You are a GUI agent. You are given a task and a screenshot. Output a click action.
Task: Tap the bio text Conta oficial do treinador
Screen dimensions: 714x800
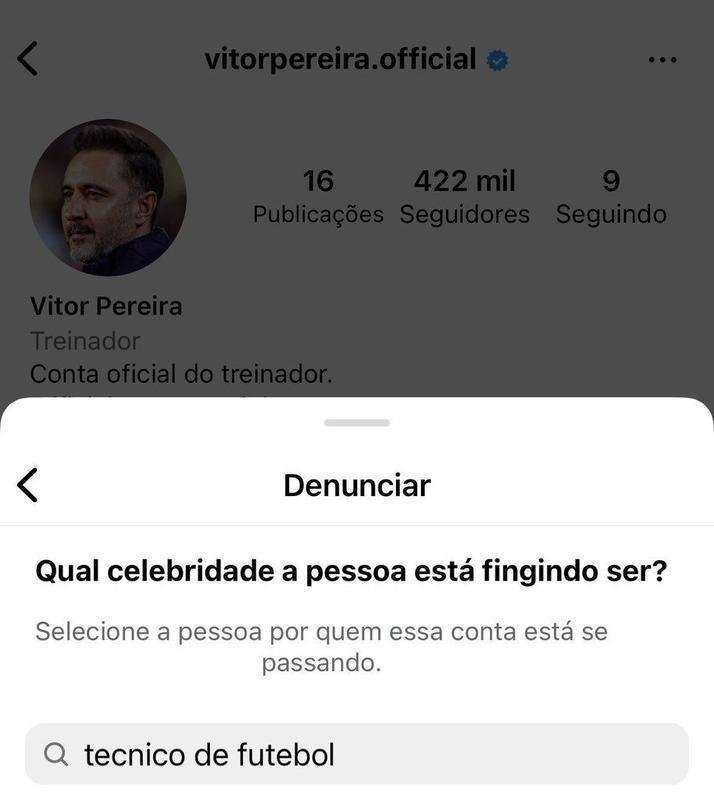tap(183, 375)
